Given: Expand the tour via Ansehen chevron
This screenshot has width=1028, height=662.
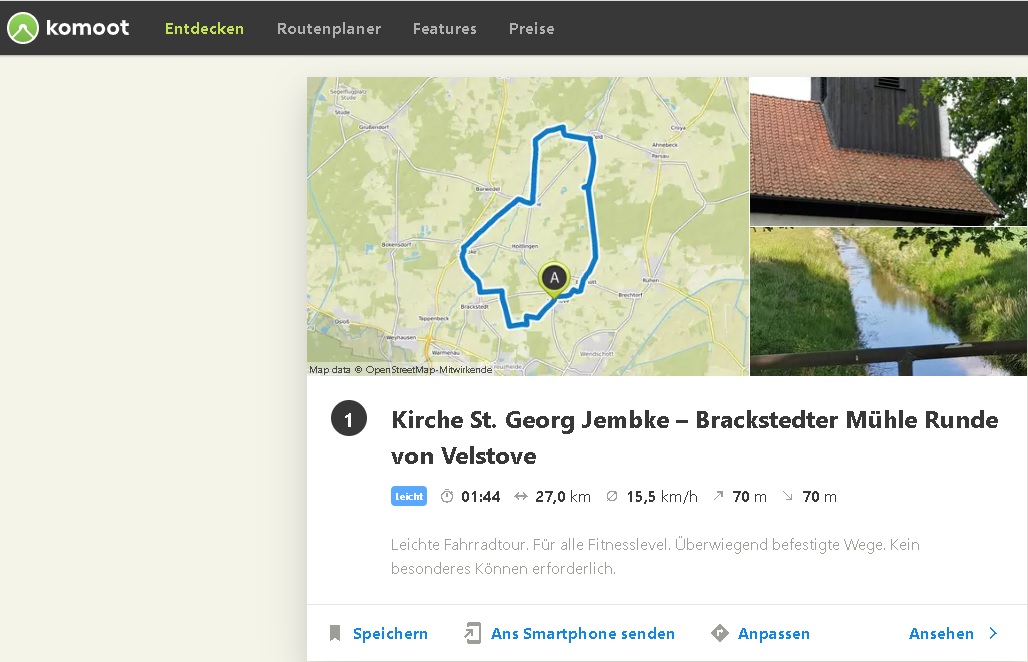Looking at the screenshot, I should (993, 633).
